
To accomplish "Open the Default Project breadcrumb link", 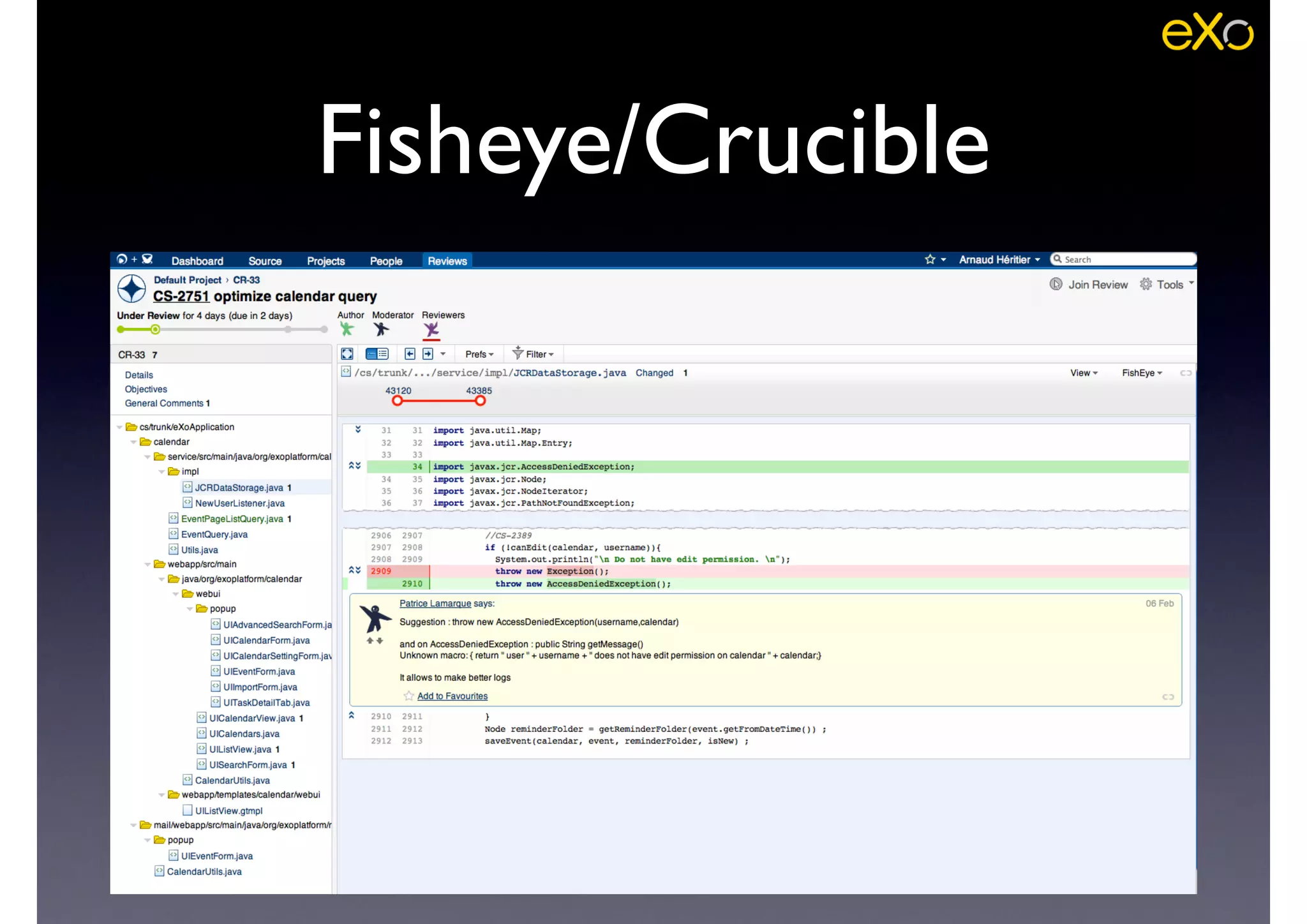I will click(187, 280).
